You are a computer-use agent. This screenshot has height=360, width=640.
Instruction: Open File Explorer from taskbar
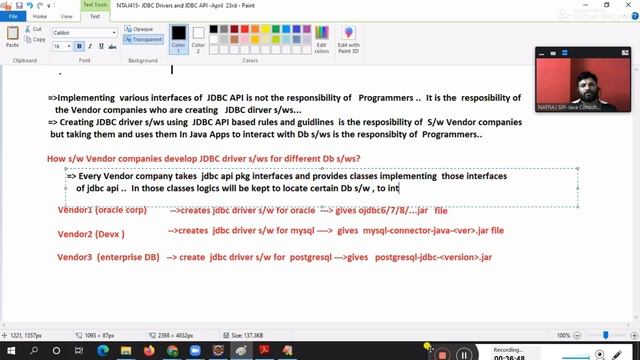coord(126,351)
